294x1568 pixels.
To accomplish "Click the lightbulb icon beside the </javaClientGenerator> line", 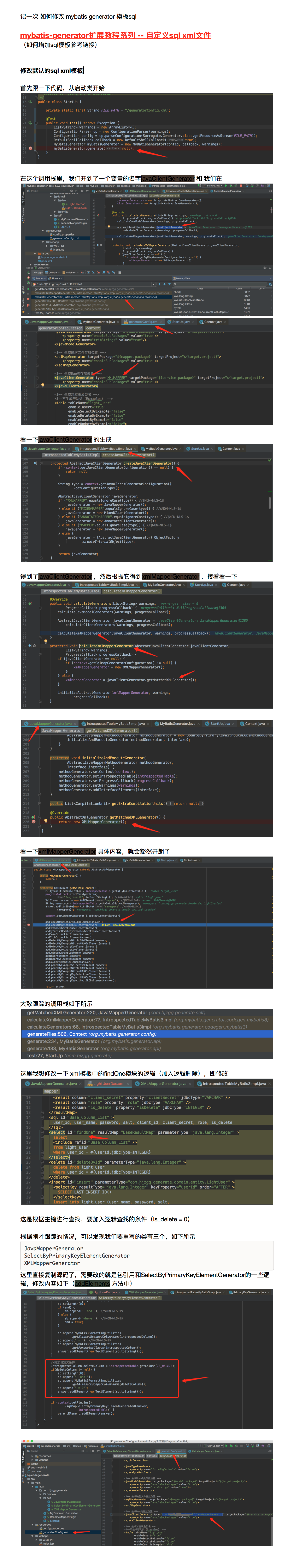I will tap(43, 385).
